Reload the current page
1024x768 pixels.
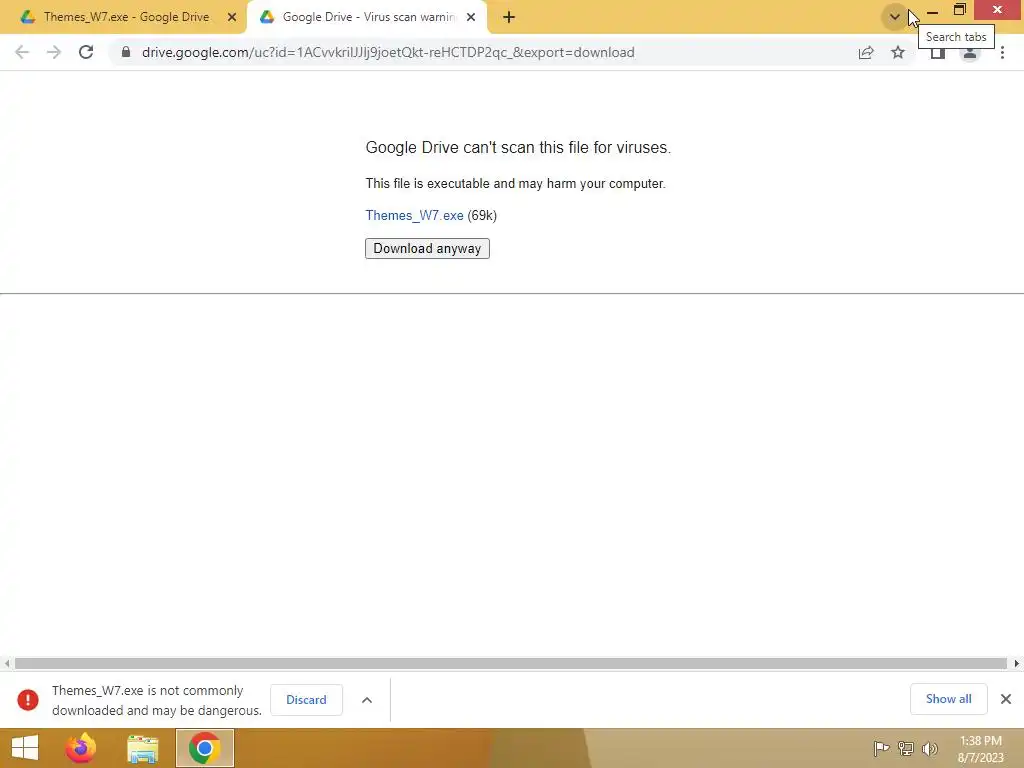click(x=86, y=52)
